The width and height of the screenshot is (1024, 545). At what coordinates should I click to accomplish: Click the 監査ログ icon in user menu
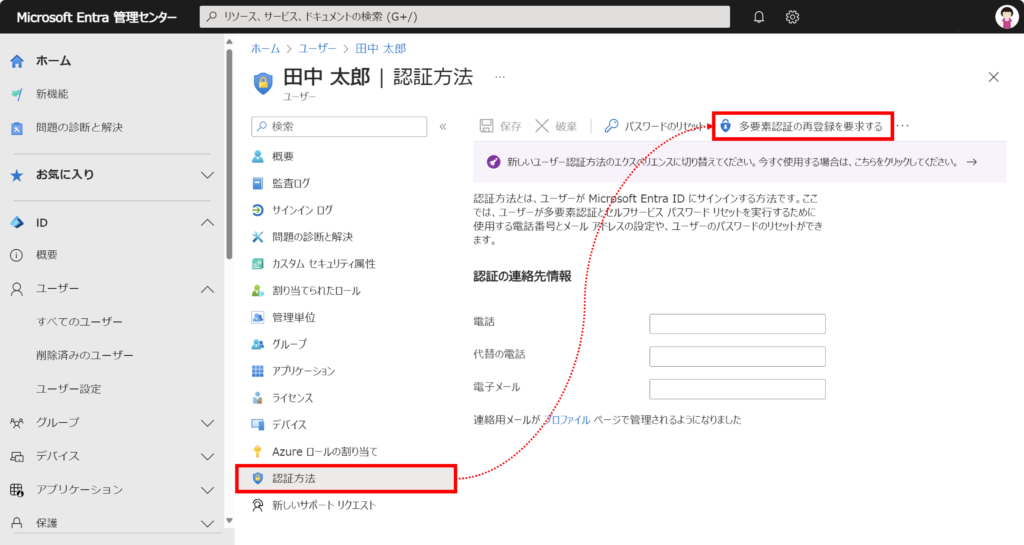[x=258, y=183]
